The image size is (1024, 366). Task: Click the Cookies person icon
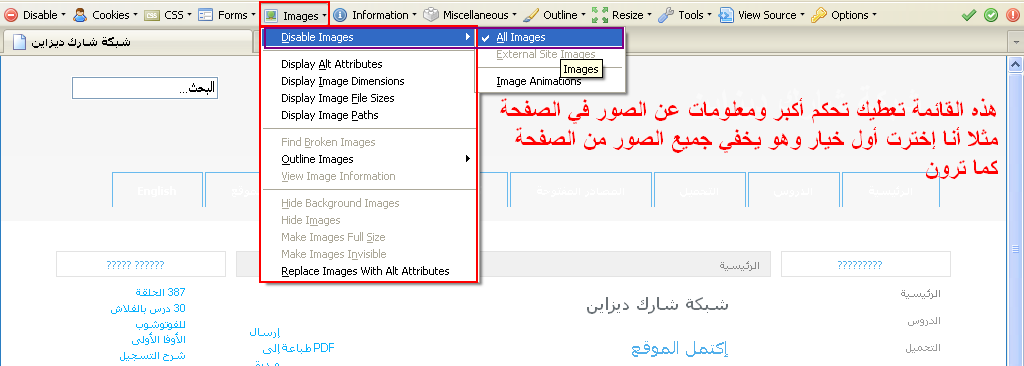[x=80, y=15]
